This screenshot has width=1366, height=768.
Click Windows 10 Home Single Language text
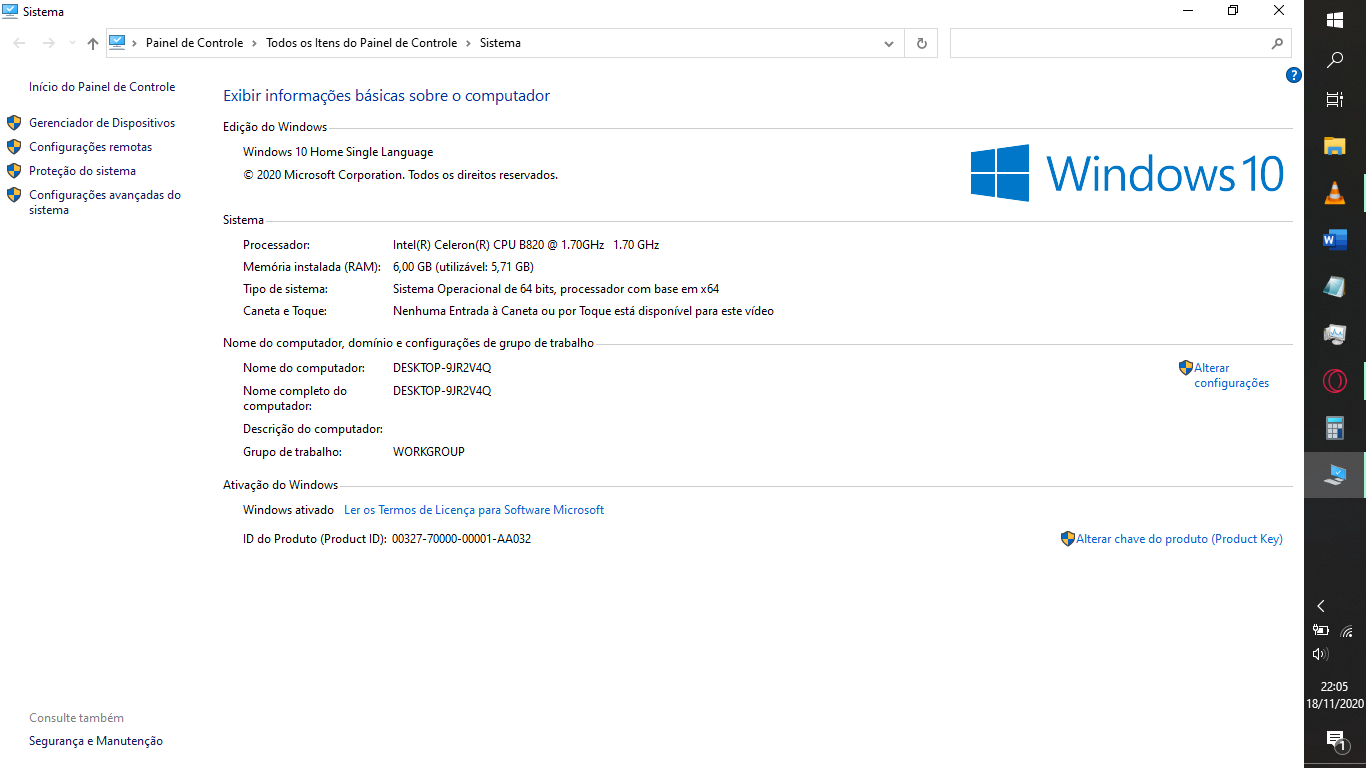point(338,153)
